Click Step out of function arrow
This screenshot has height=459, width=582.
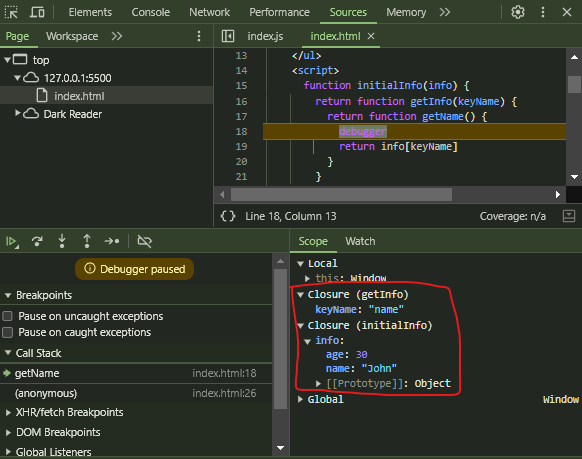[87, 241]
